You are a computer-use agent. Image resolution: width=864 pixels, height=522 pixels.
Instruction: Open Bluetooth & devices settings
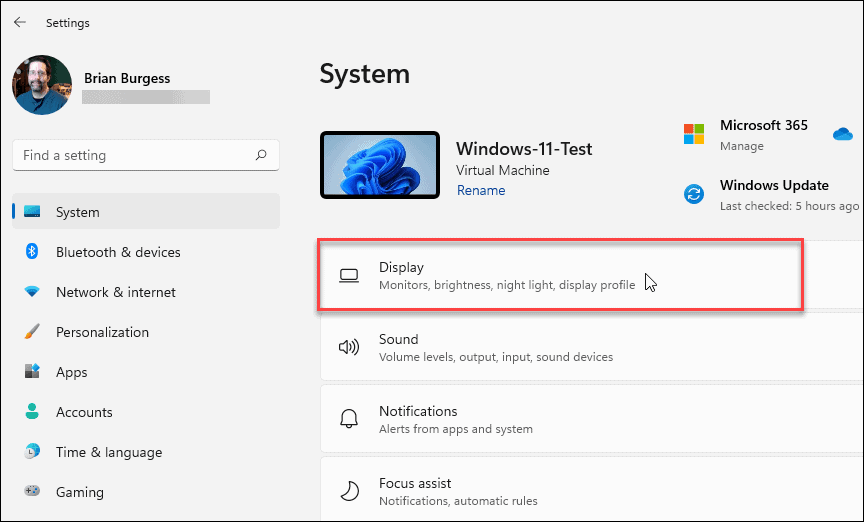[x=146, y=252]
